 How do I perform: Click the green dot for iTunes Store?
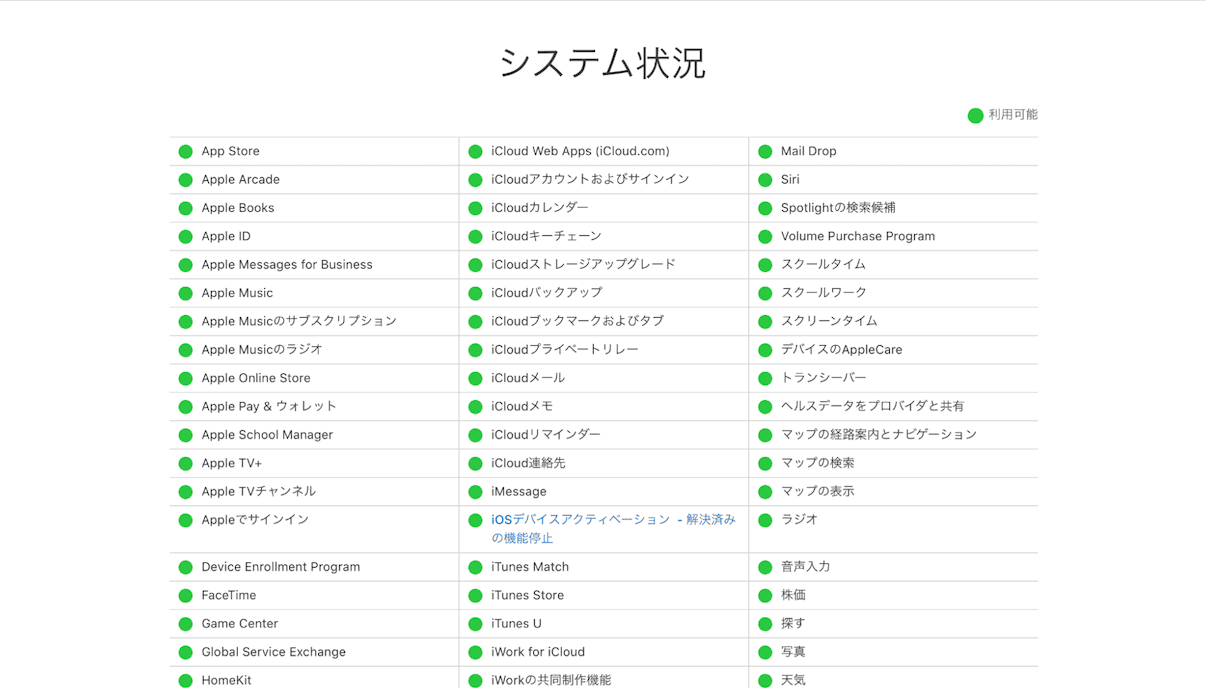[475, 595]
